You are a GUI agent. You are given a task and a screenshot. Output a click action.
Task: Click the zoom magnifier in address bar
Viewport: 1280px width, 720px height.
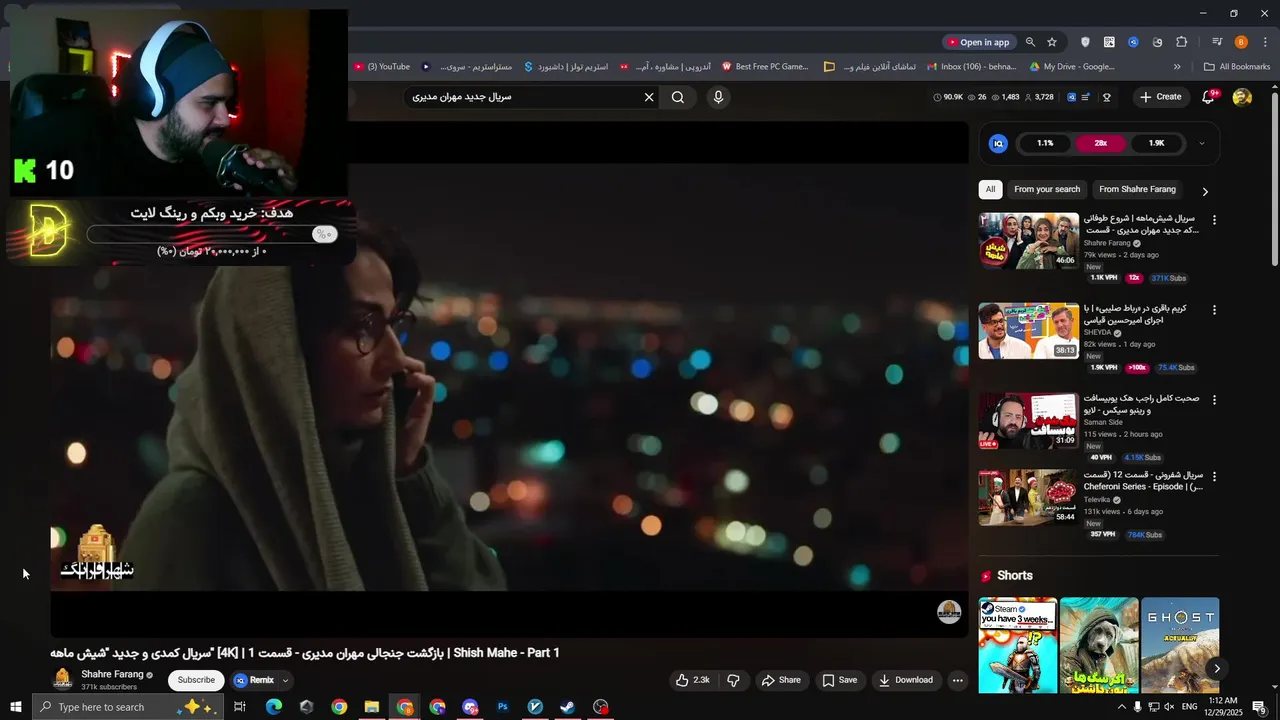1030,42
